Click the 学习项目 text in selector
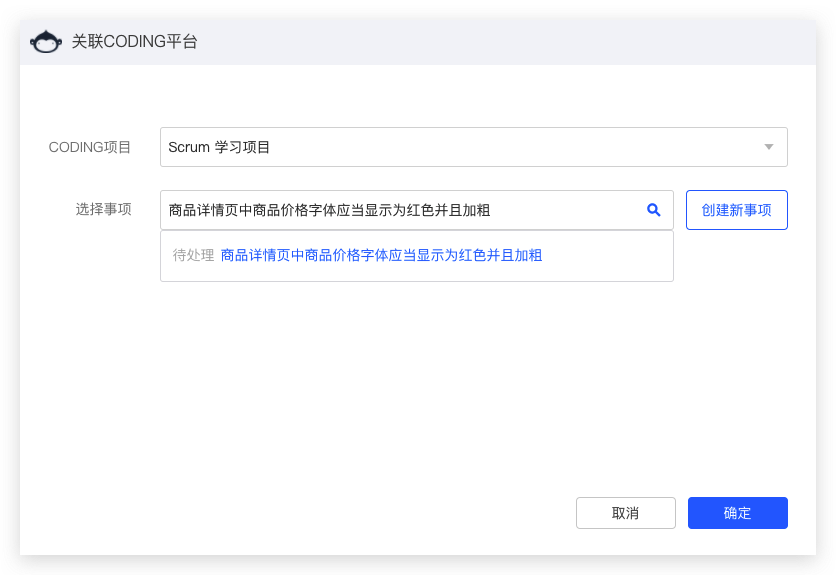This screenshot has width=836, height=575. tap(243, 147)
